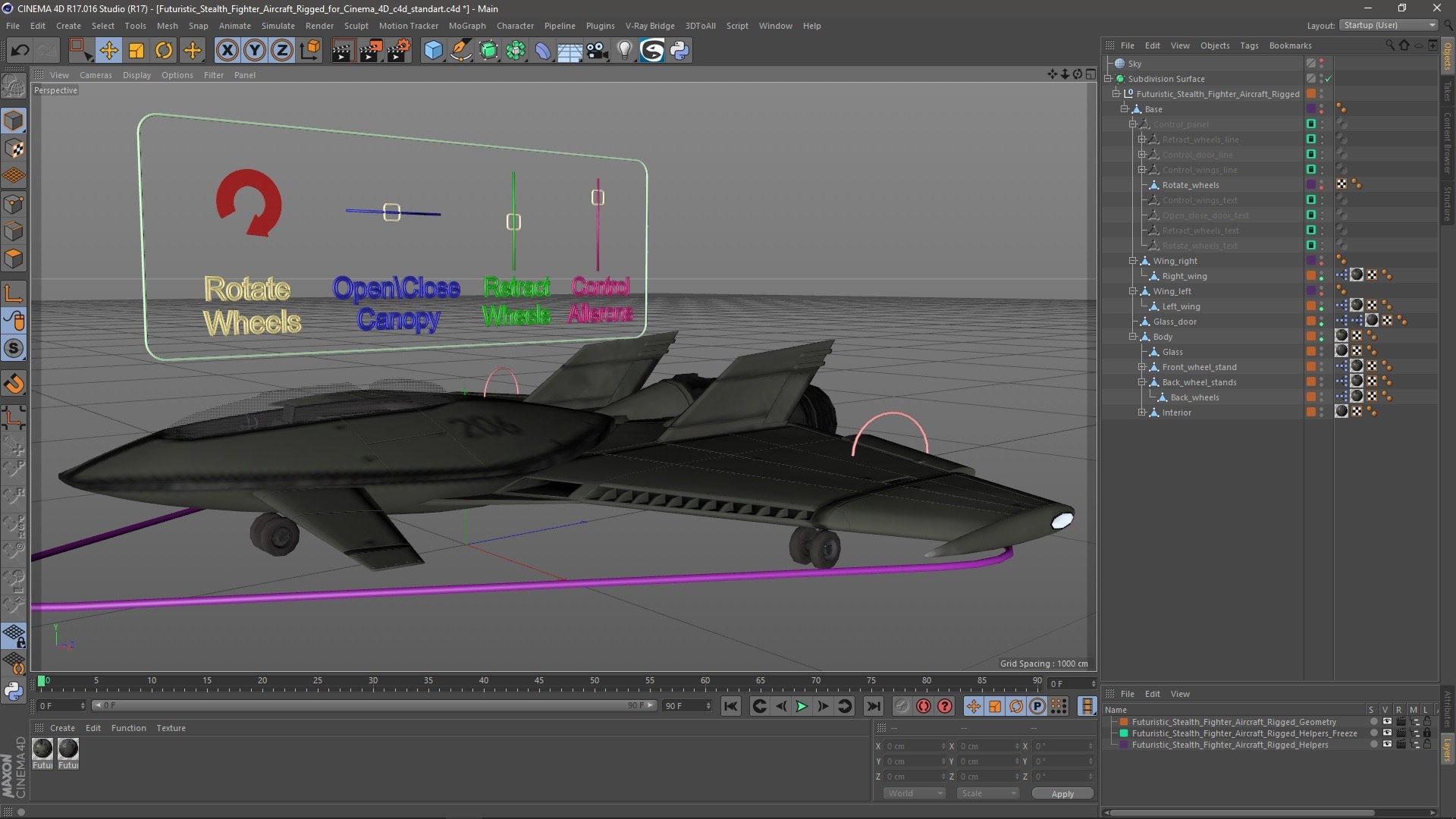Click the Render View clapperboard icon

pos(343,51)
